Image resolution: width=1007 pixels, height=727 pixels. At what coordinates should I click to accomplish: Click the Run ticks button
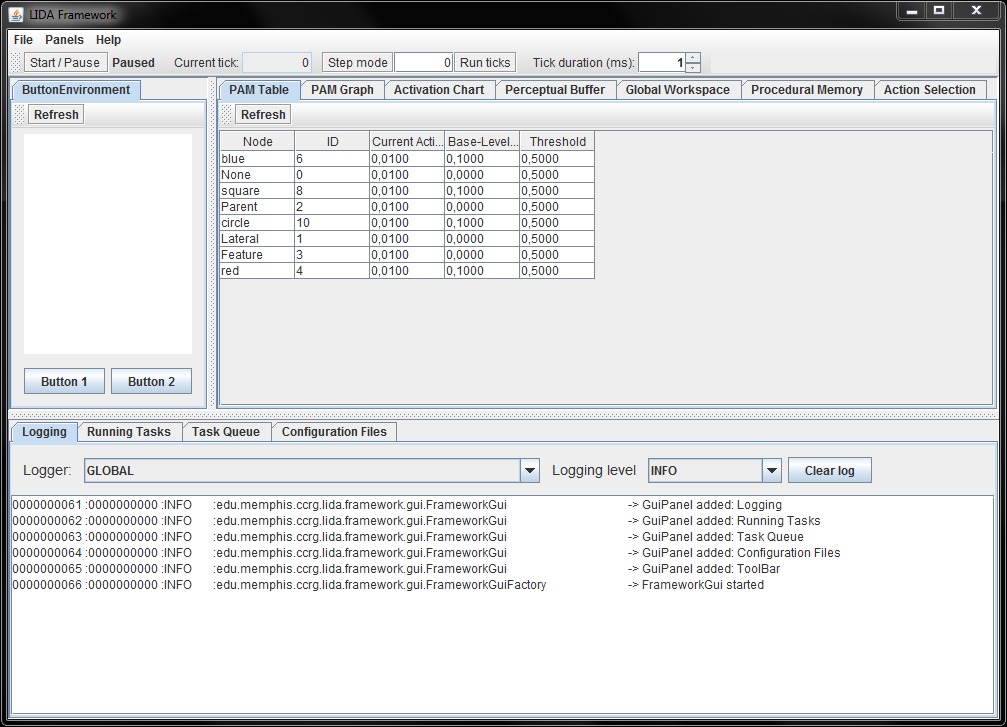tap(485, 62)
